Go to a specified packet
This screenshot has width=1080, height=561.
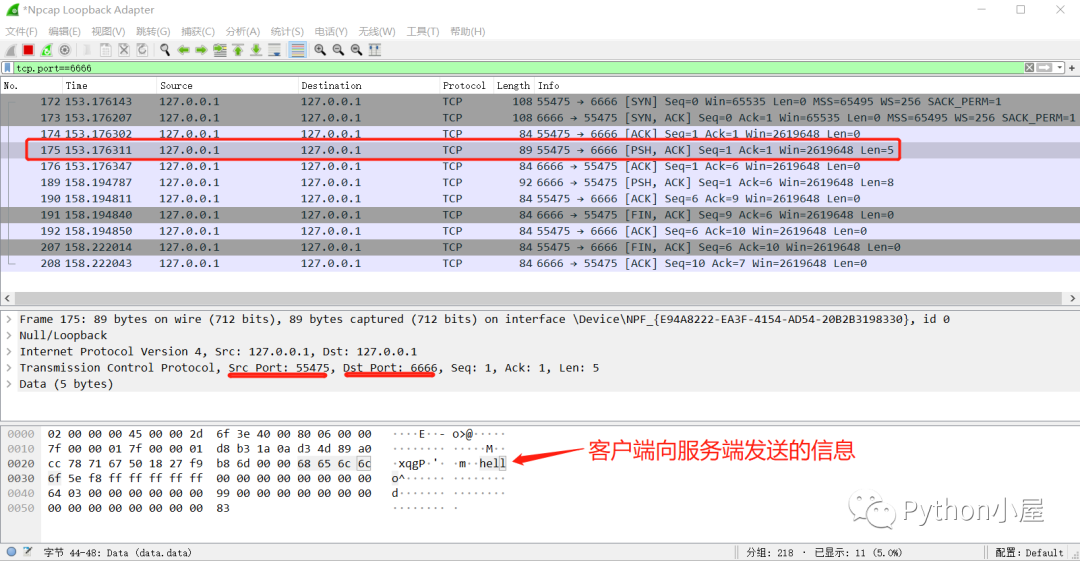(x=220, y=50)
